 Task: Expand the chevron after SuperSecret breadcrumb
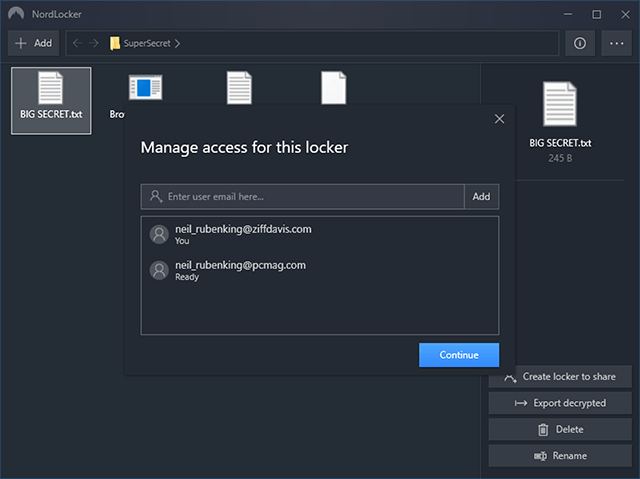pos(178,43)
